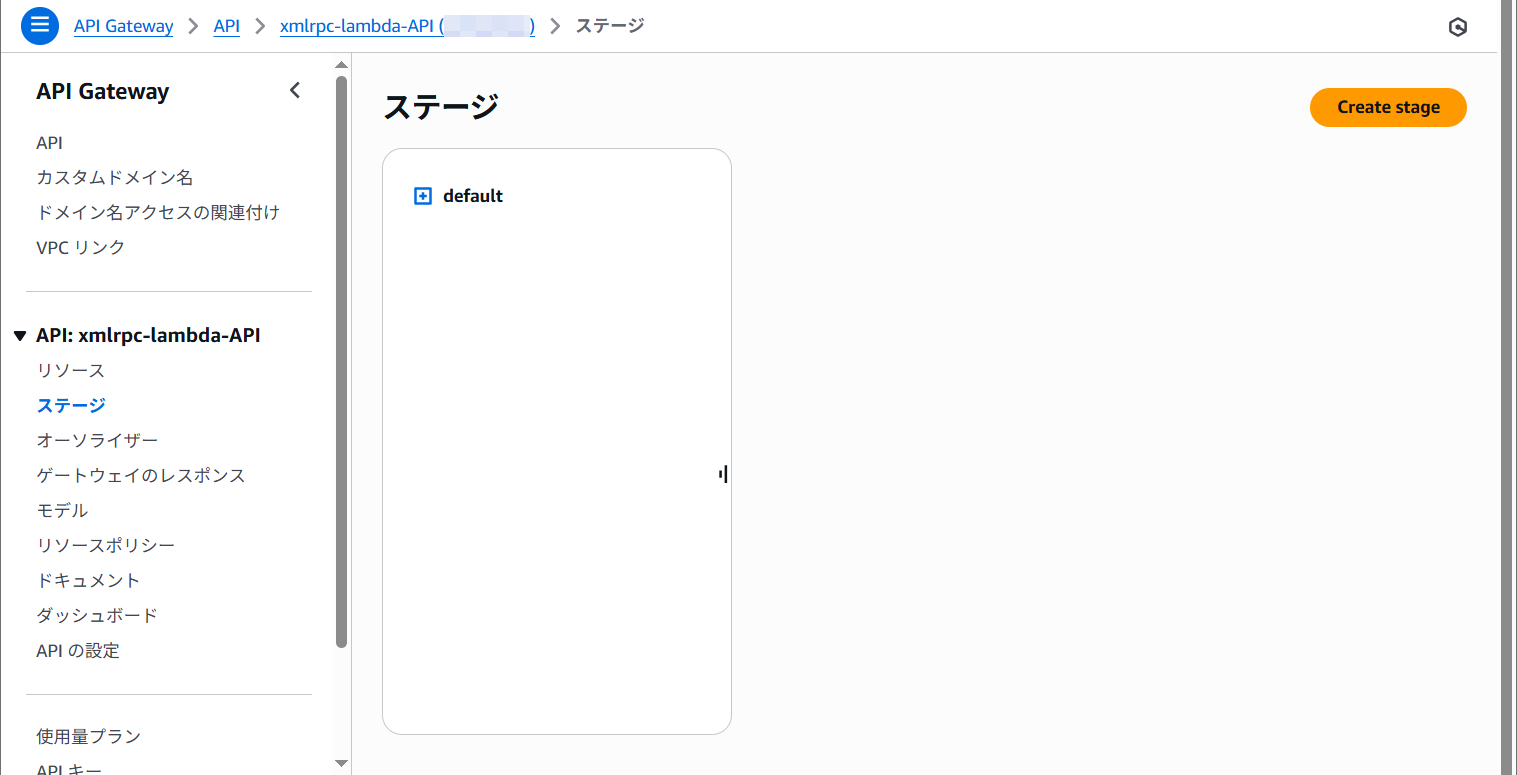
Task: Go to VPC リンク page
Action: (x=80, y=248)
